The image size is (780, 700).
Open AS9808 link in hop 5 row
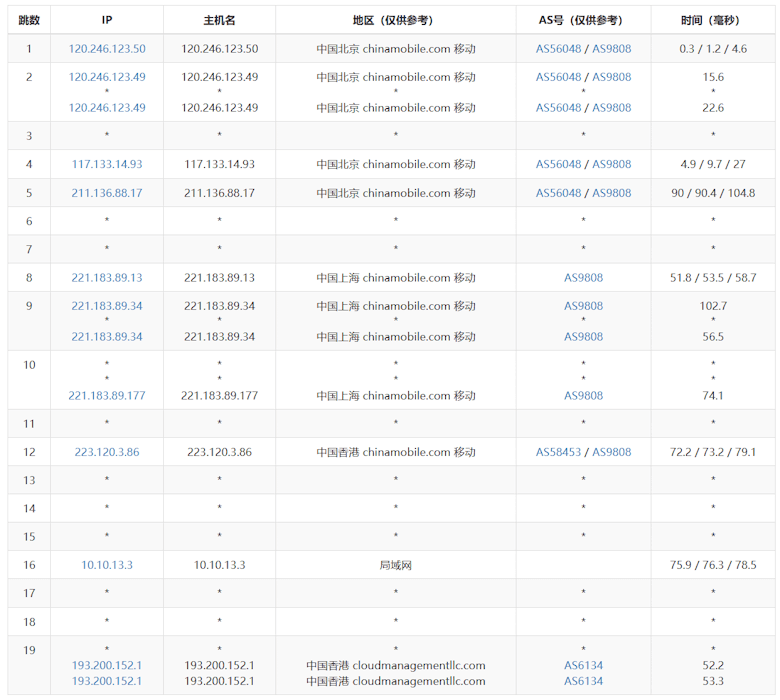coord(611,193)
